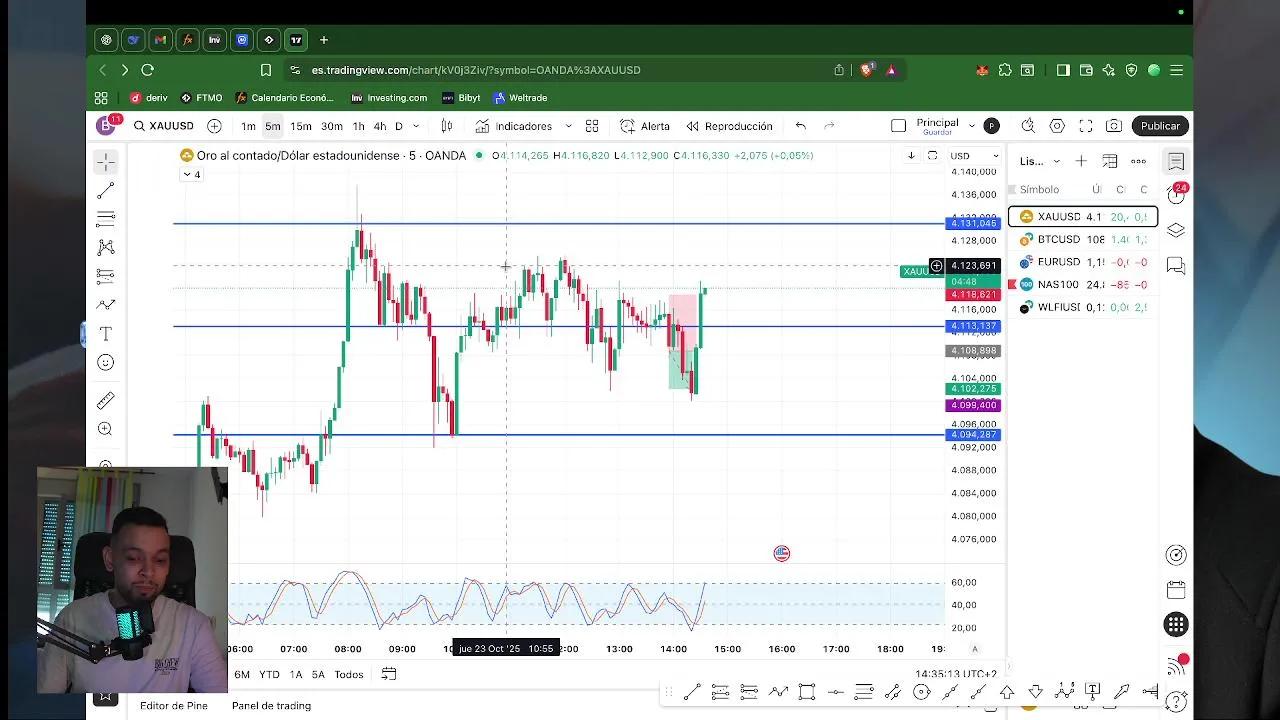Image resolution: width=1280 pixels, height=720 pixels.
Task: Switch to the 15m timeframe
Action: [301, 126]
